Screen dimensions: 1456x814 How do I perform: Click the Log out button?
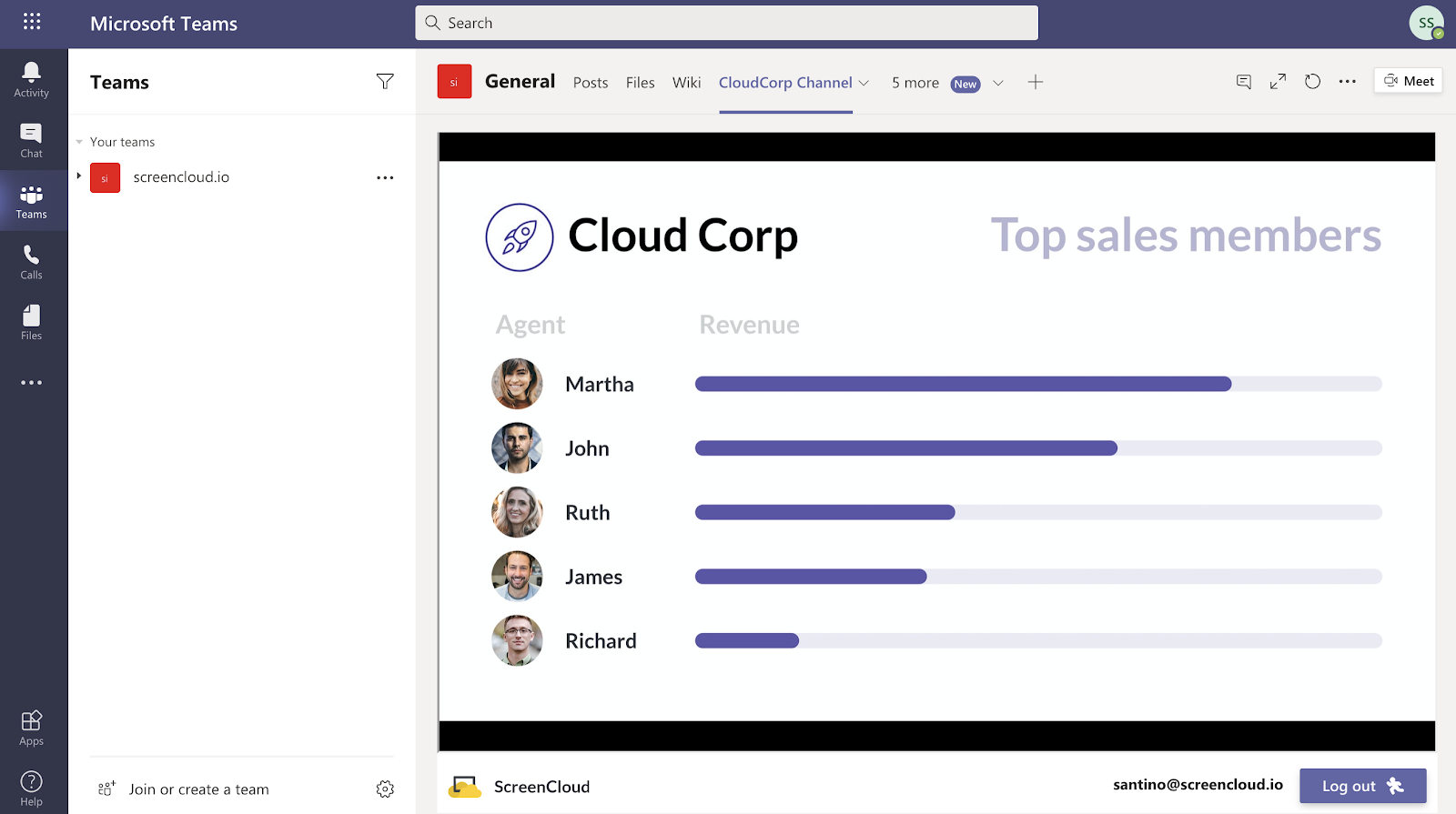point(1362,786)
